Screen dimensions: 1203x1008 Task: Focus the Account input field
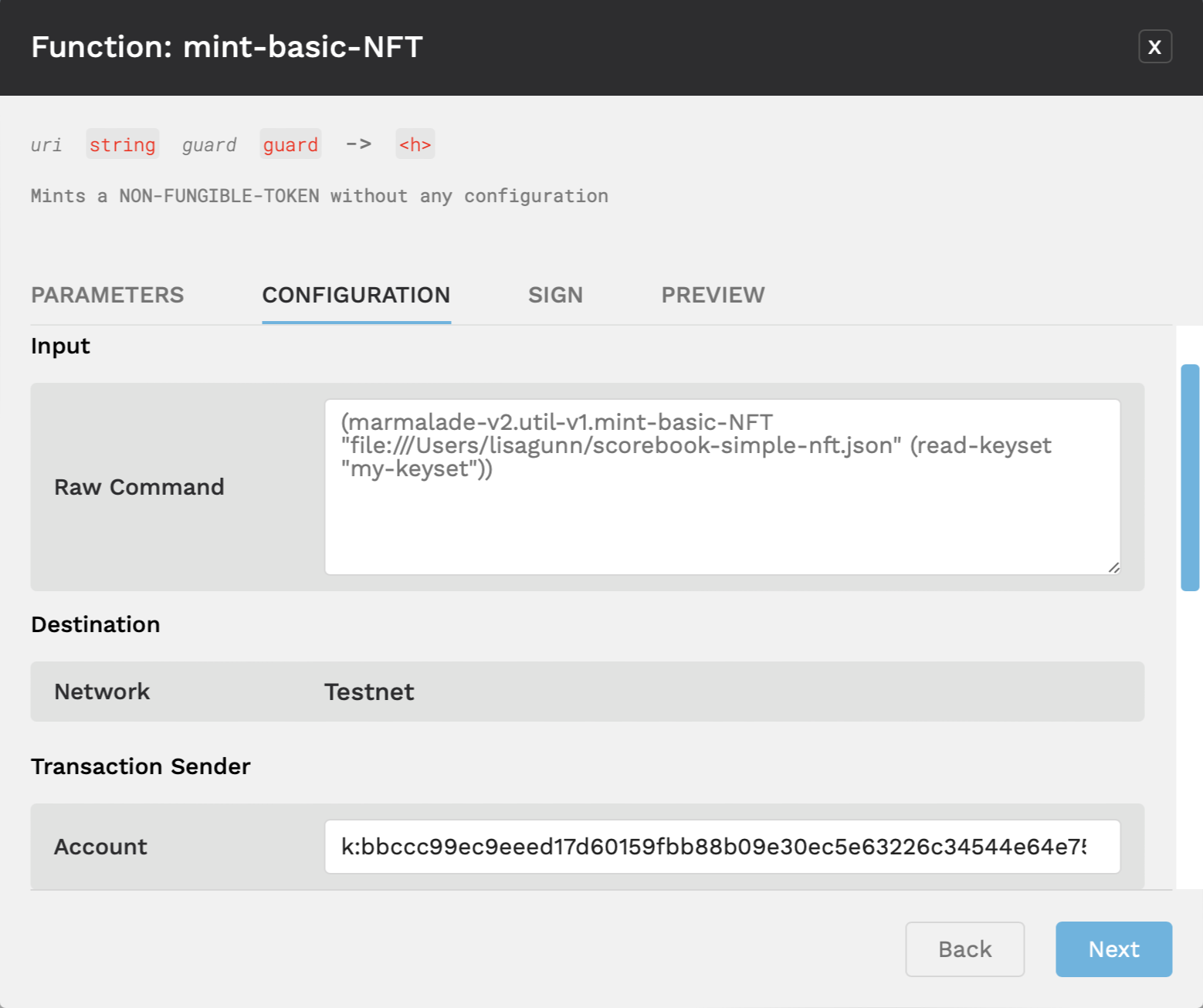coord(723,847)
